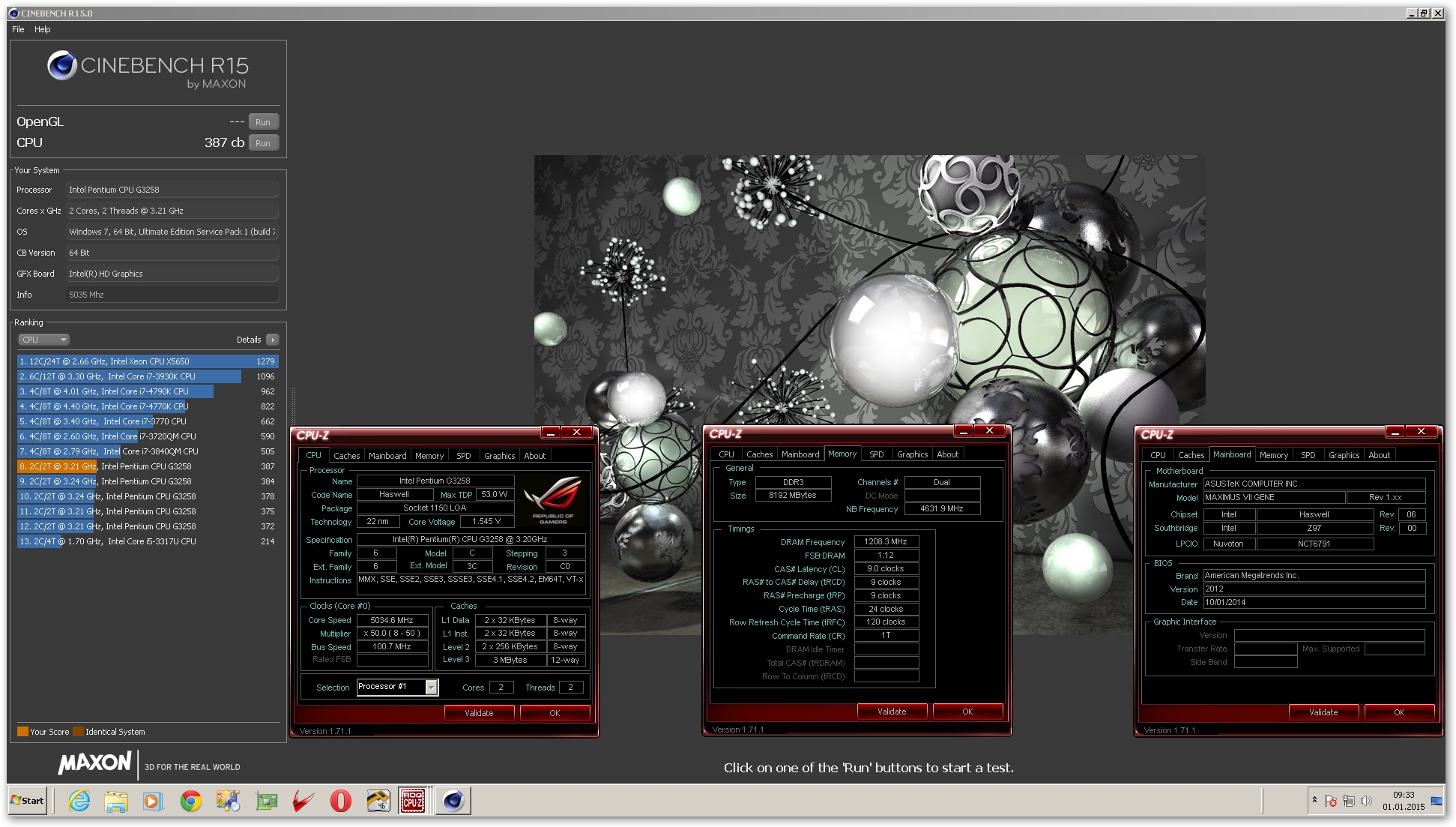Viewport: 1456px width, 827px height.
Task: Switch to ROG CPU-Z taskbar button
Action: click(413, 801)
